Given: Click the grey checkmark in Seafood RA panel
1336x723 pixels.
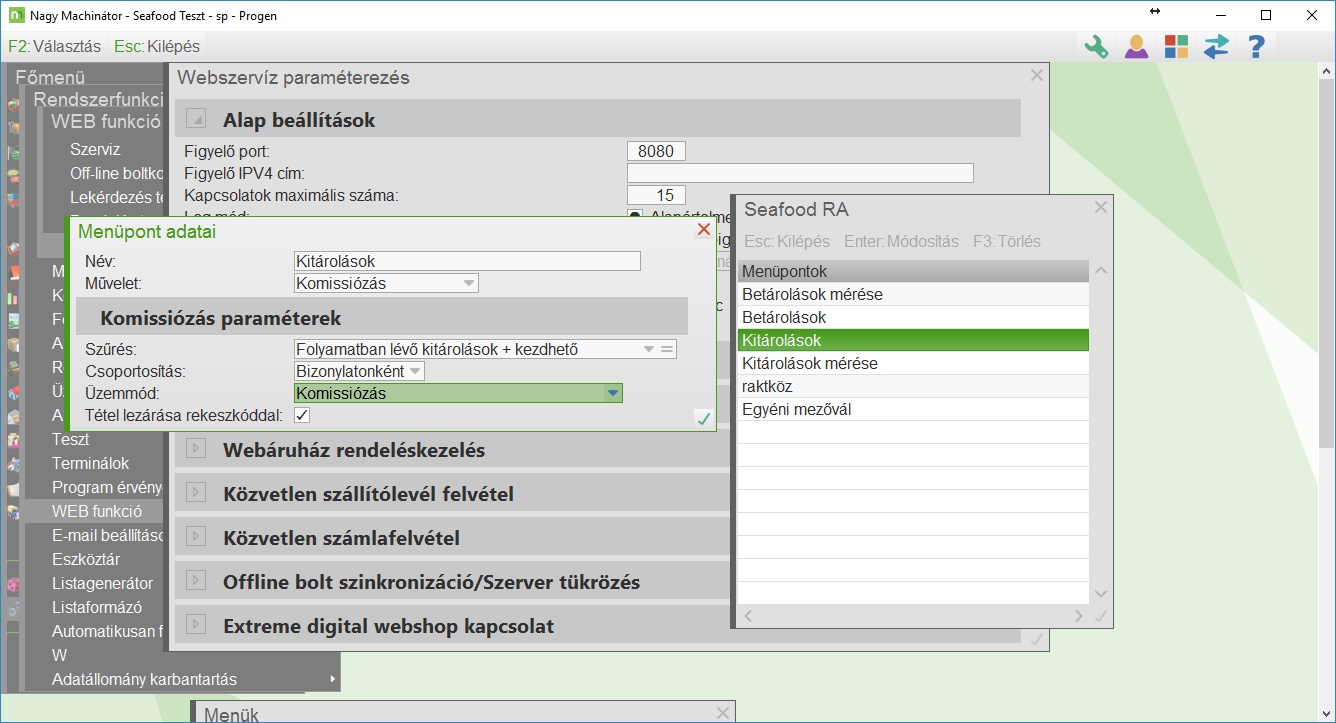Looking at the screenshot, I should click(1101, 617).
